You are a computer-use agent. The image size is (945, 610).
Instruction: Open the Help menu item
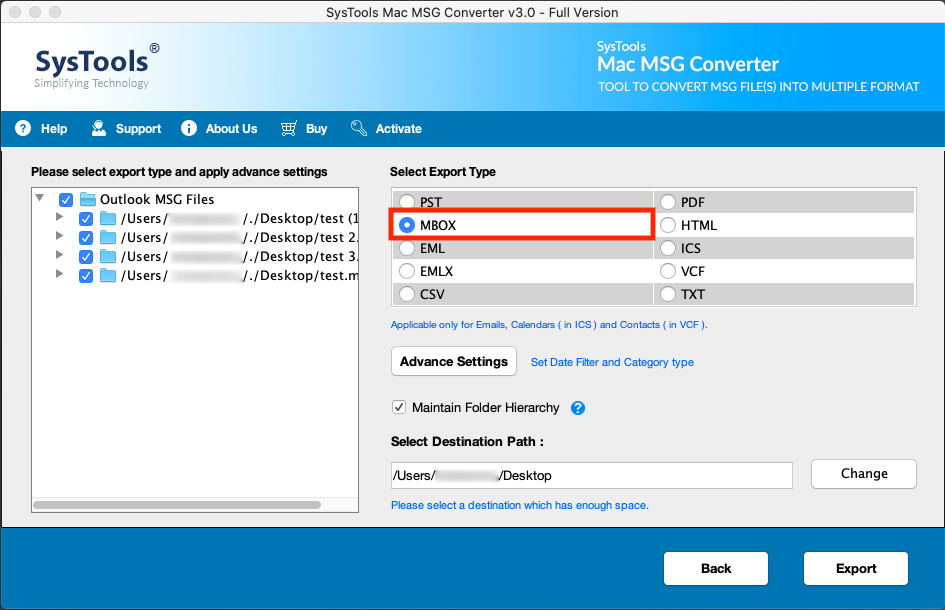pos(54,128)
